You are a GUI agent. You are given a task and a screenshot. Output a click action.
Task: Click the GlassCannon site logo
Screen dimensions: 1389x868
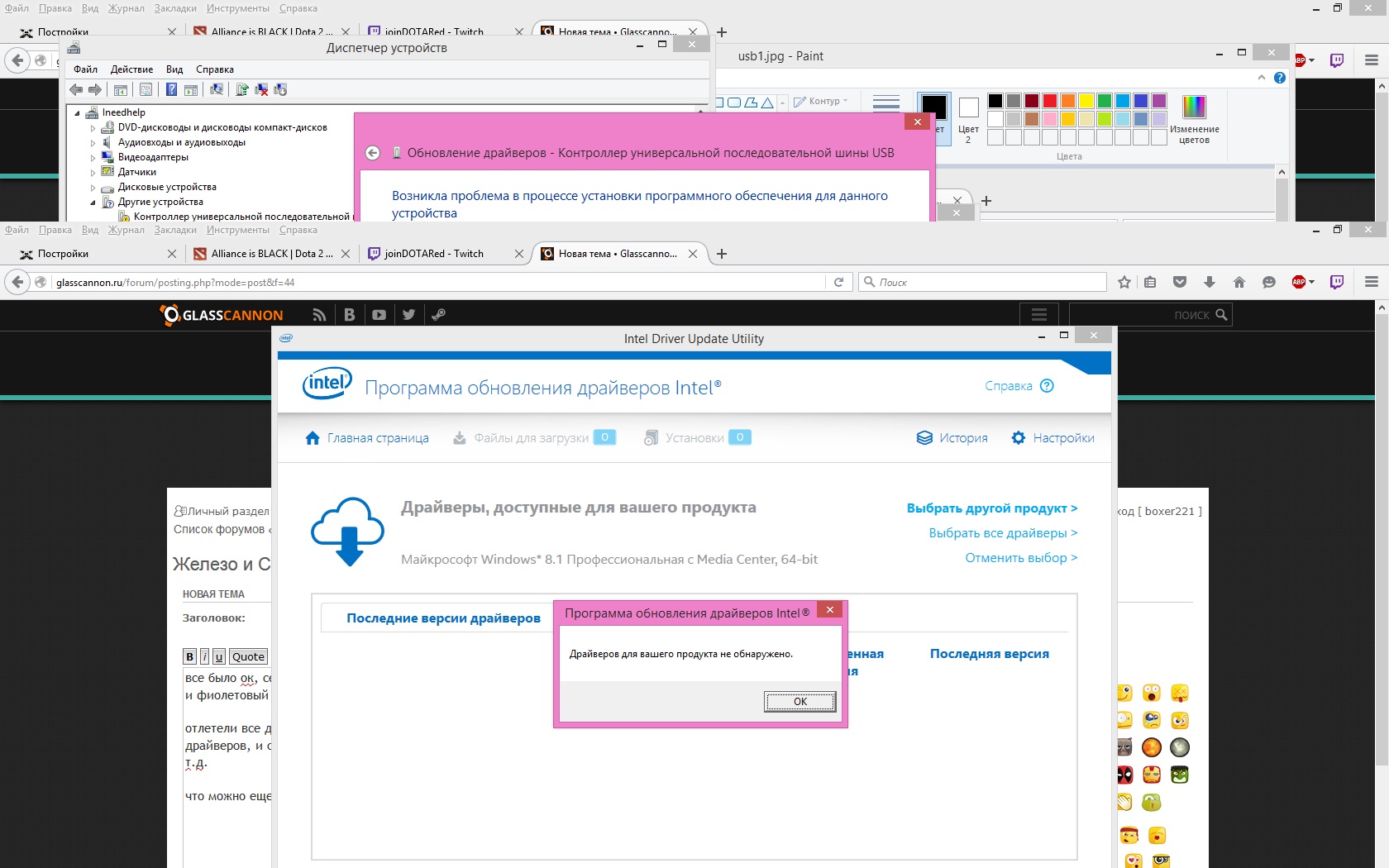tap(222, 314)
